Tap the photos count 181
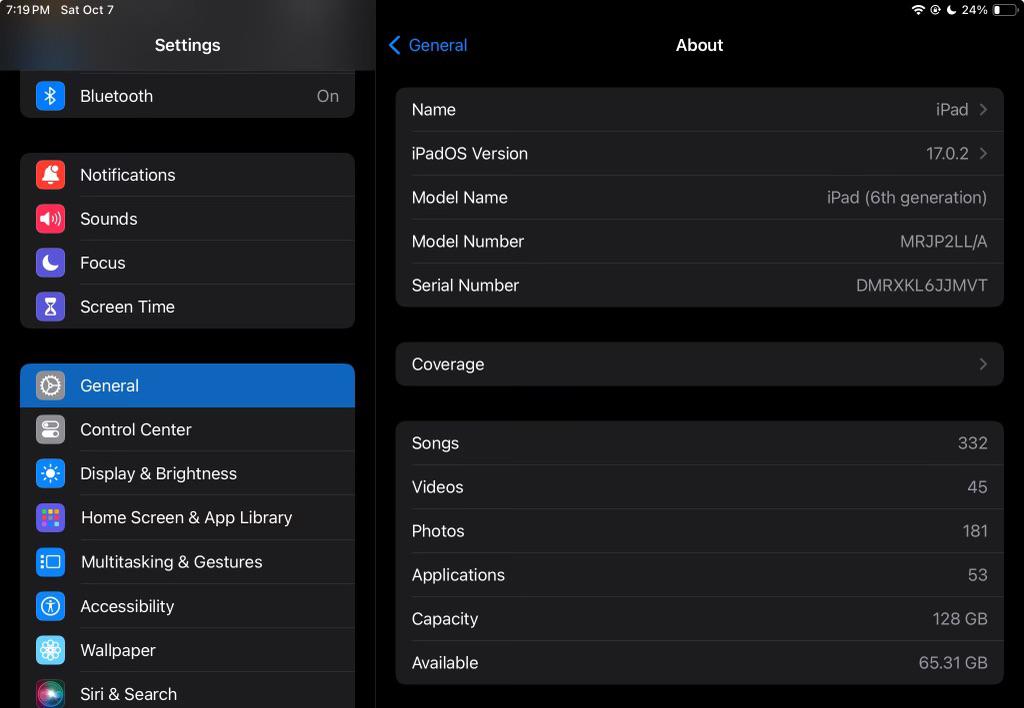The image size is (1024, 708). click(975, 531)
